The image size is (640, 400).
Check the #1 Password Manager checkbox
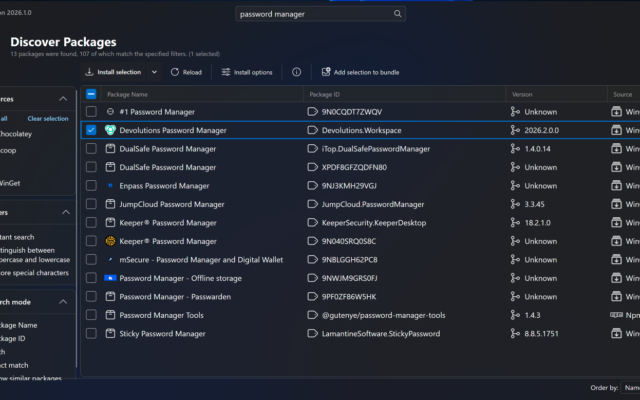tap(91, 111)
